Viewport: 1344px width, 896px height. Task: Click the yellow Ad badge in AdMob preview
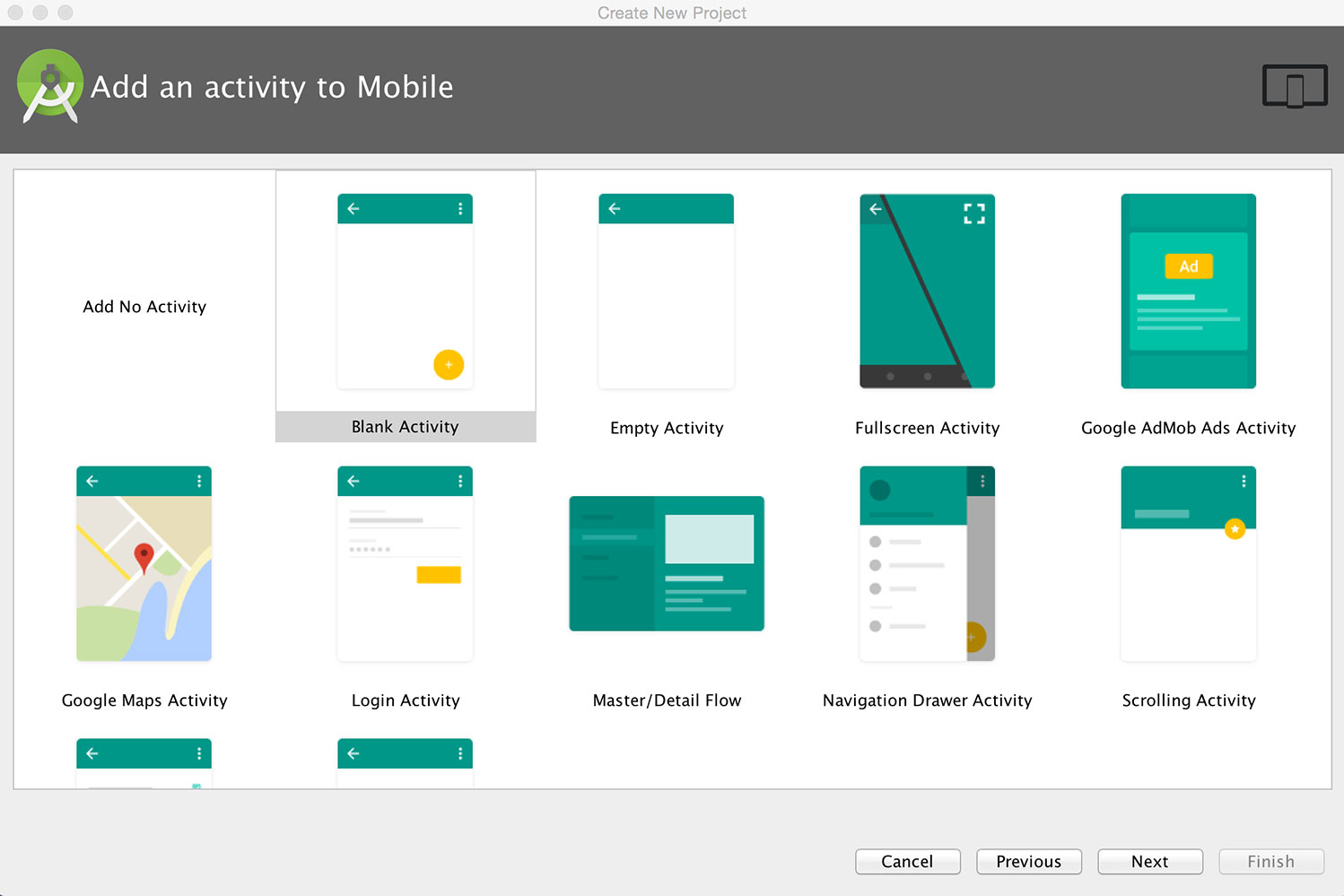(1188, 266)
